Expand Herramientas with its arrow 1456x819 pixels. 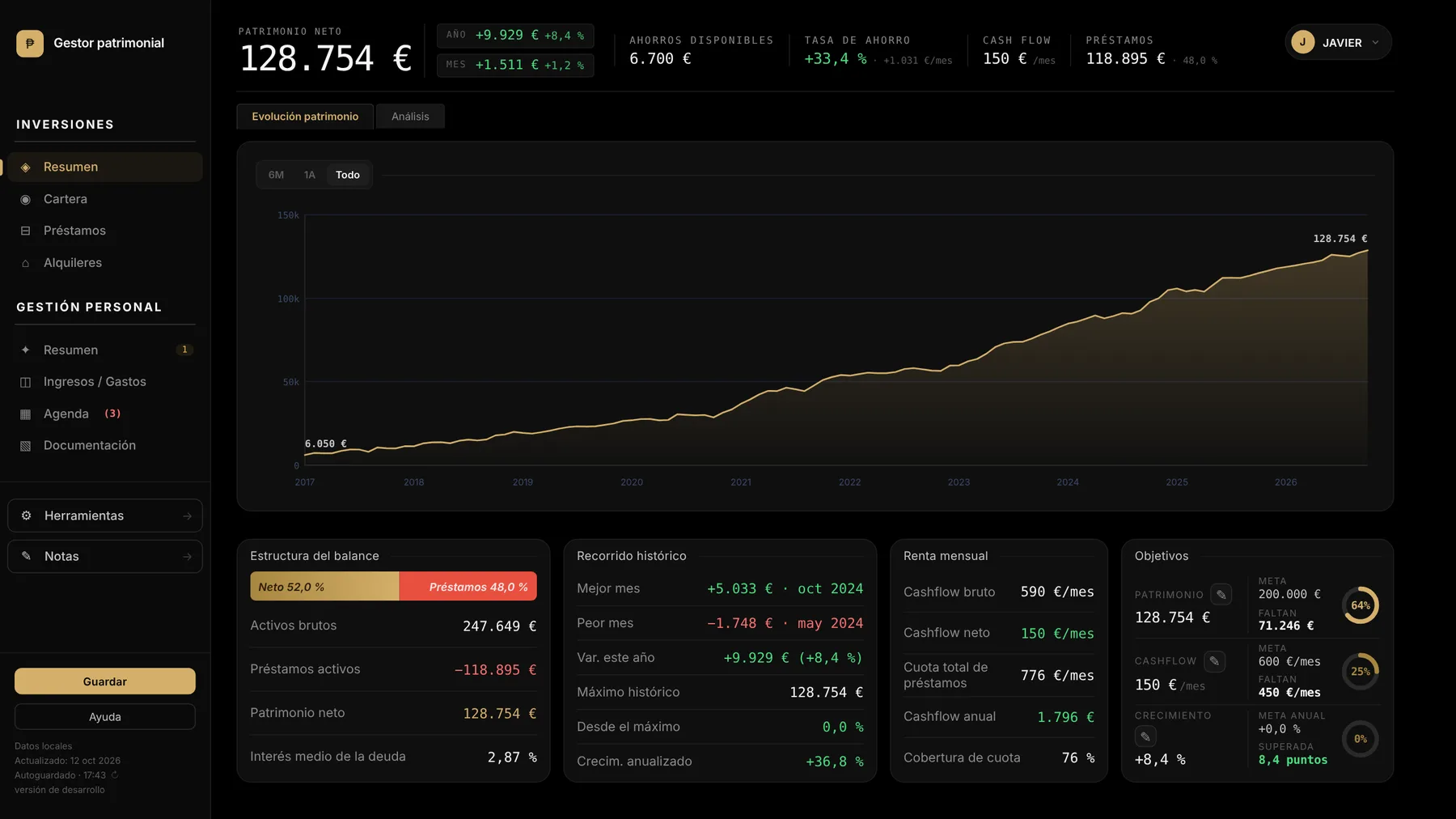tap(187, 516)
